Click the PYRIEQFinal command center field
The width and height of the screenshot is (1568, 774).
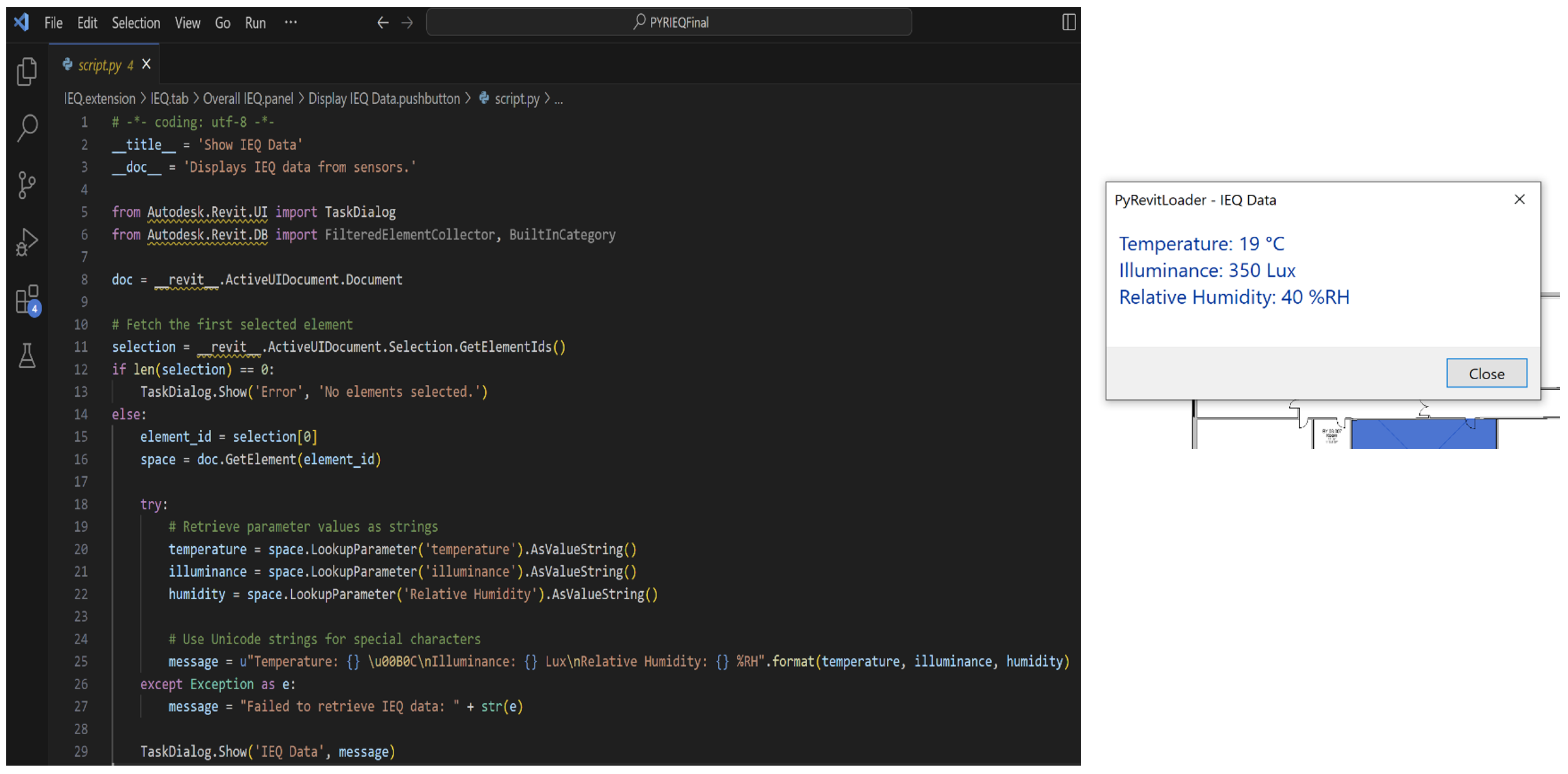[669, 22]
